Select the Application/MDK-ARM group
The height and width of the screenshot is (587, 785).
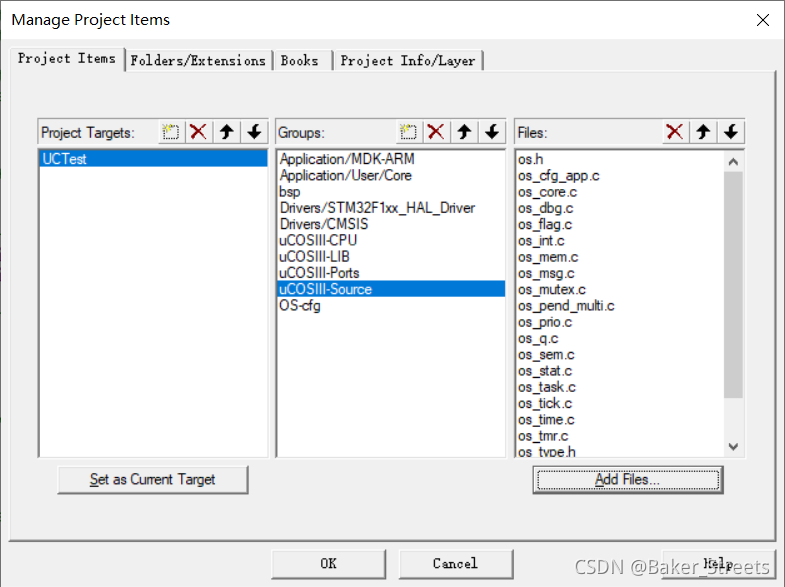coord(390,159)
